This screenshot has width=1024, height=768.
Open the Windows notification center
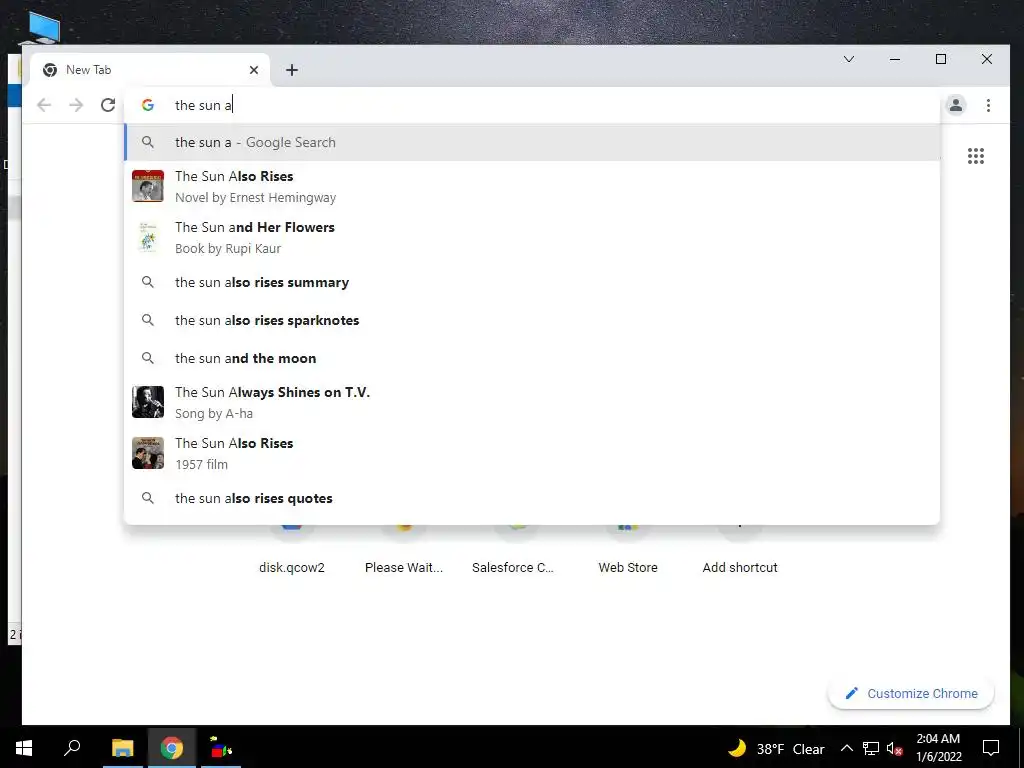tap(991, 748)
